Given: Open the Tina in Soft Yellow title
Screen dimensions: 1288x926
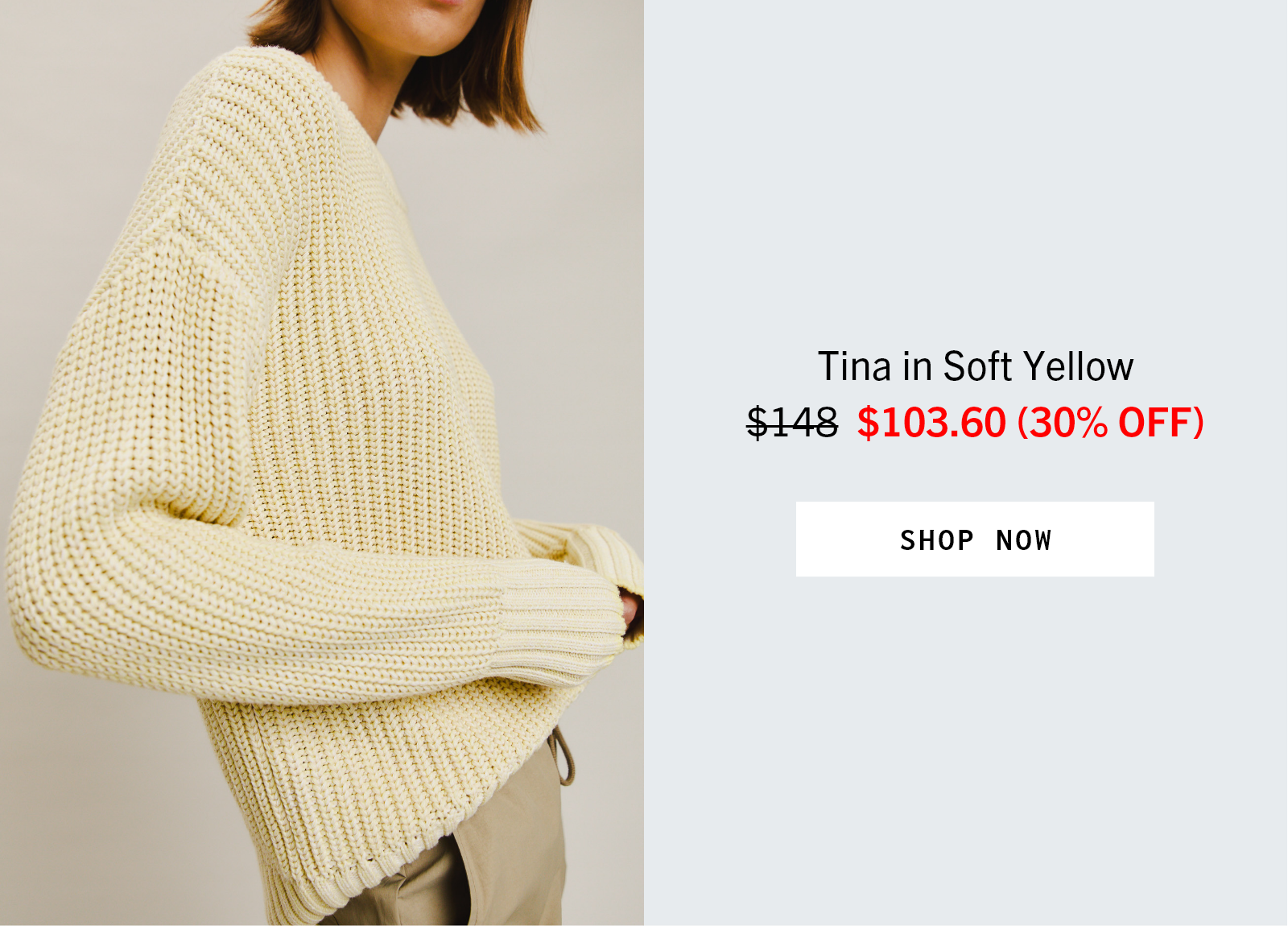Looking at the screenshot, I should [976, 367].
